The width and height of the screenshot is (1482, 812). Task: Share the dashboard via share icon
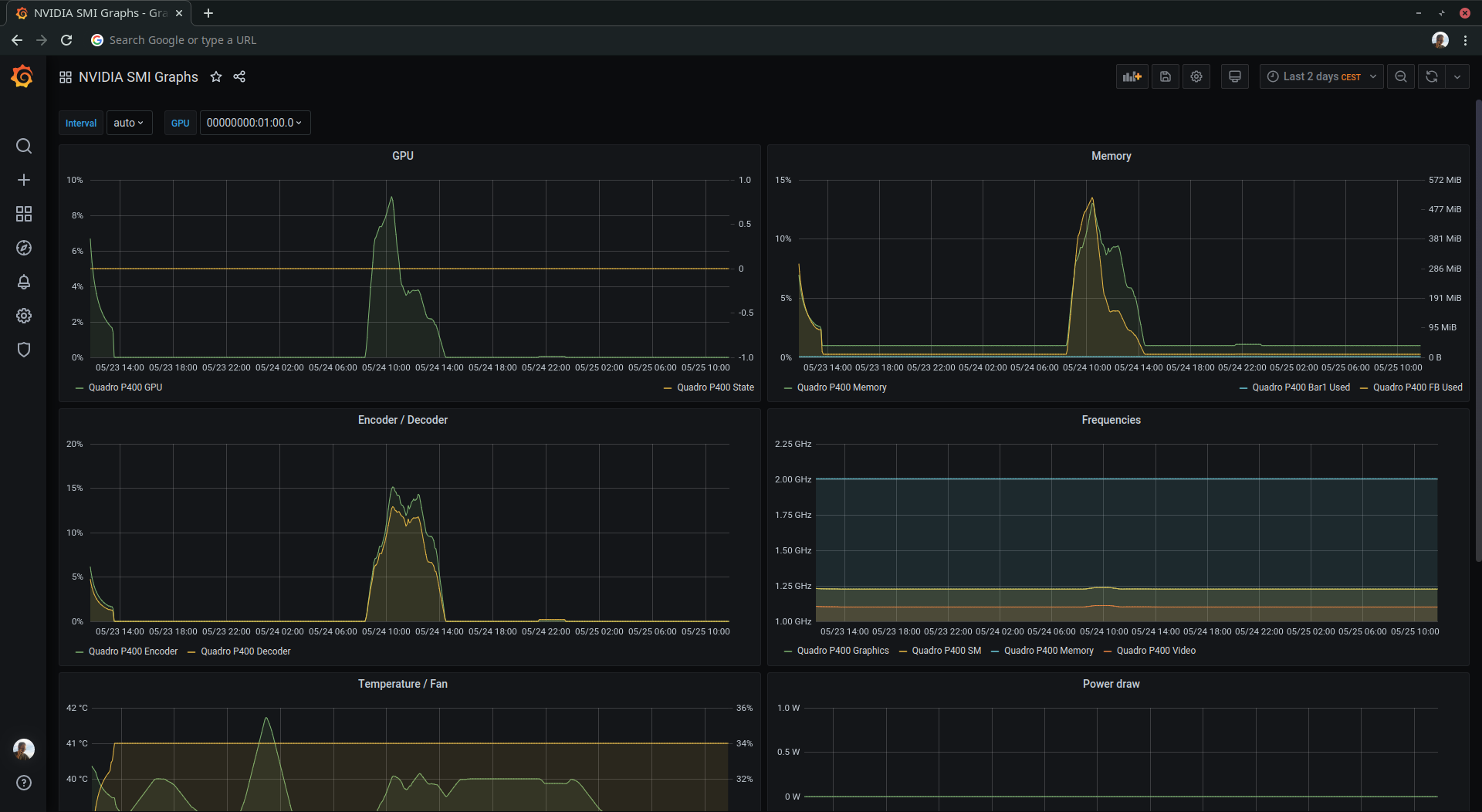[239, 76]
